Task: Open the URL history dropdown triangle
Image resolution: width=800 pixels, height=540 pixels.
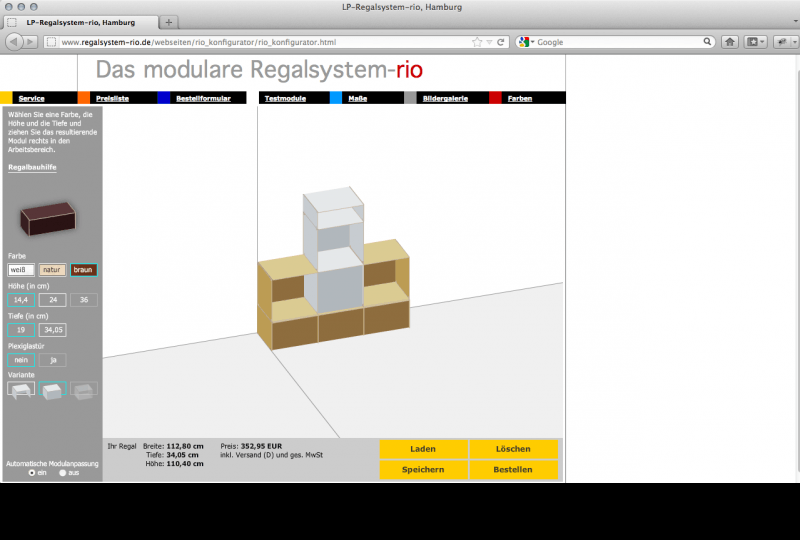Action: point(489,42)
